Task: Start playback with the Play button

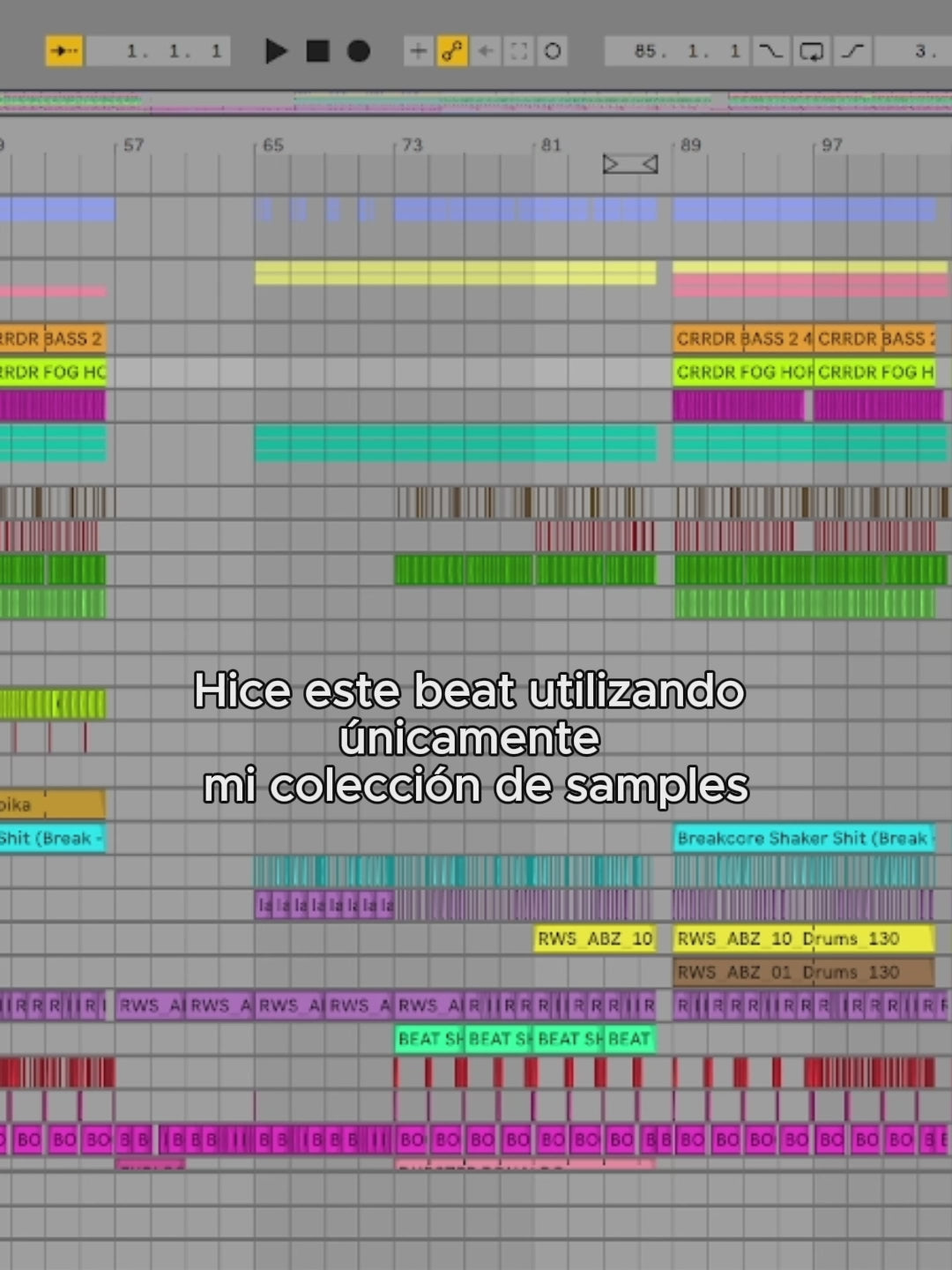Action: pyautogui.click(x=276, y=51)
